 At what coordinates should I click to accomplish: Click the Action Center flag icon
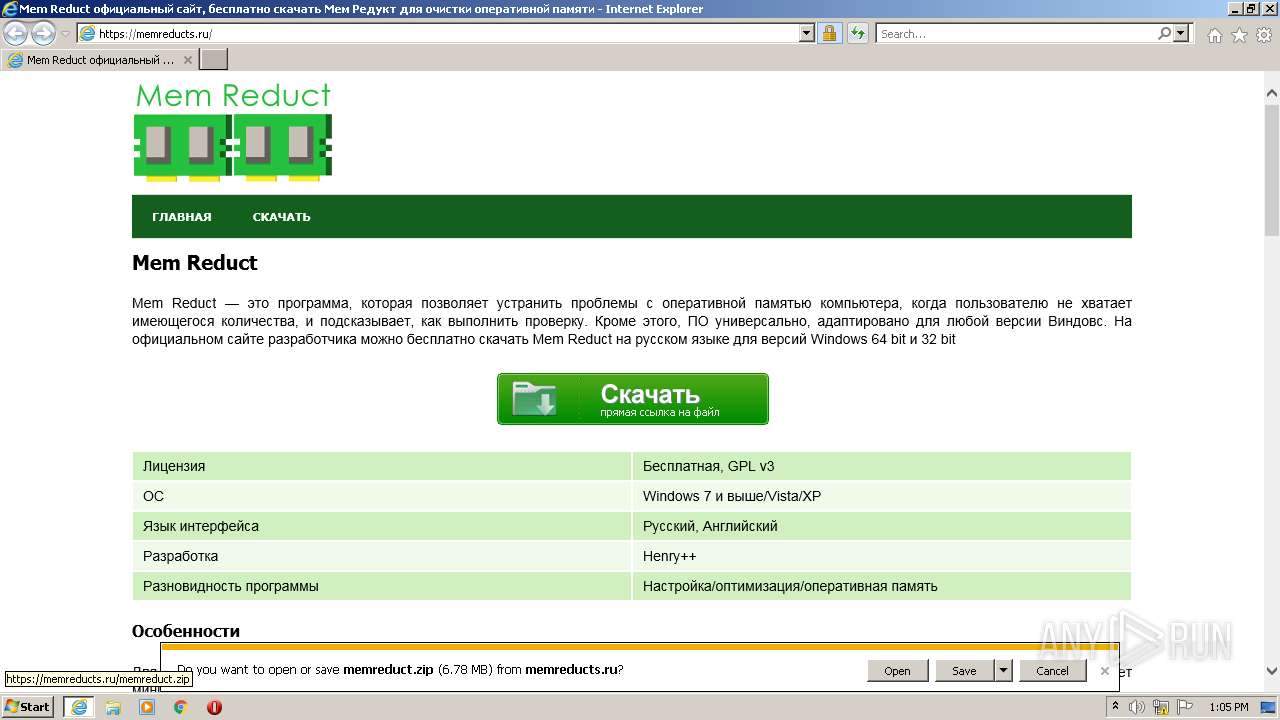coord(1184,707)
